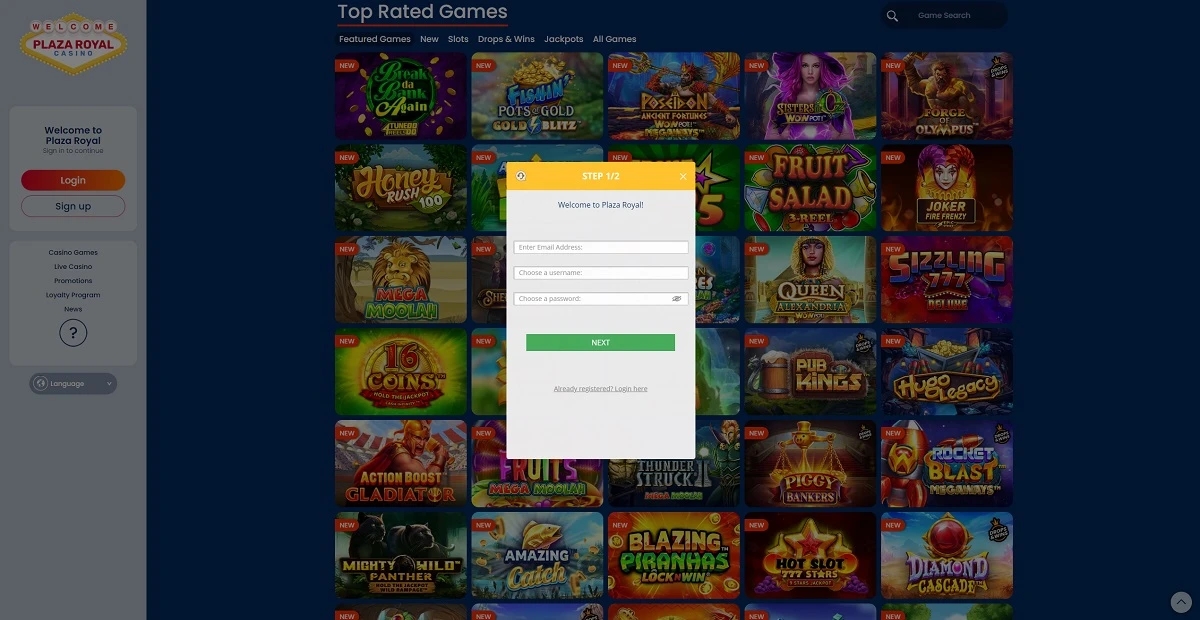The height and width of the screenshot is (620, 1200).
Task: Open Joker Fire Frenzy game
Action: (x=947, y=187)
